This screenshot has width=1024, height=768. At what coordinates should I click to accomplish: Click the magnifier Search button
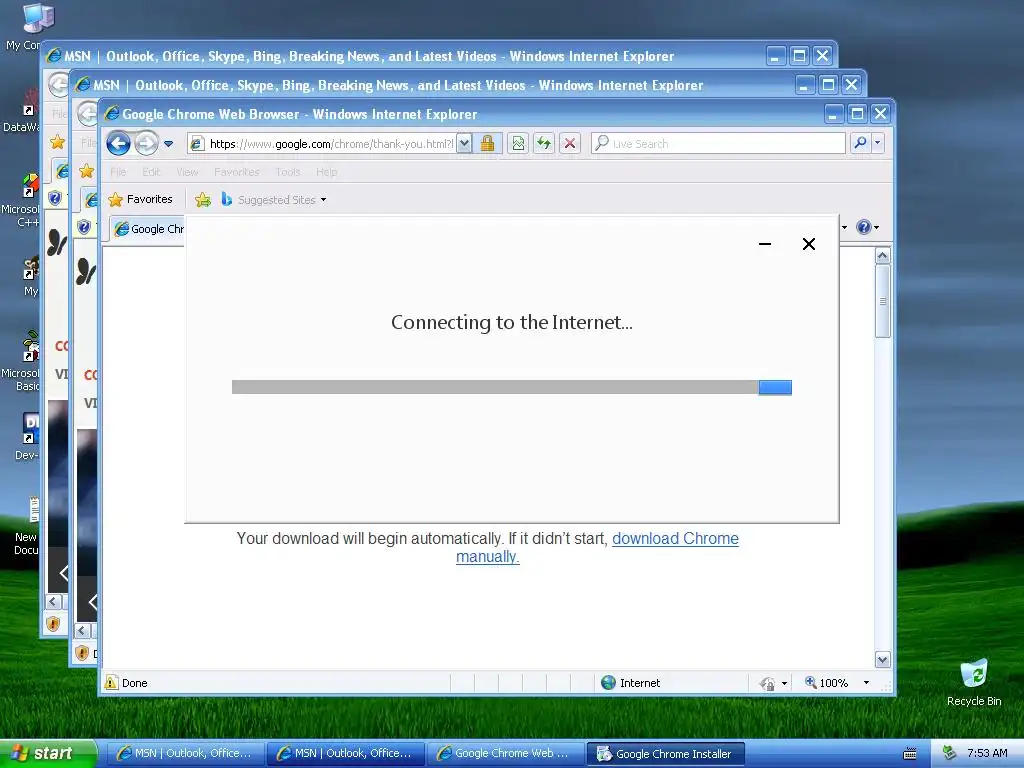860,142
